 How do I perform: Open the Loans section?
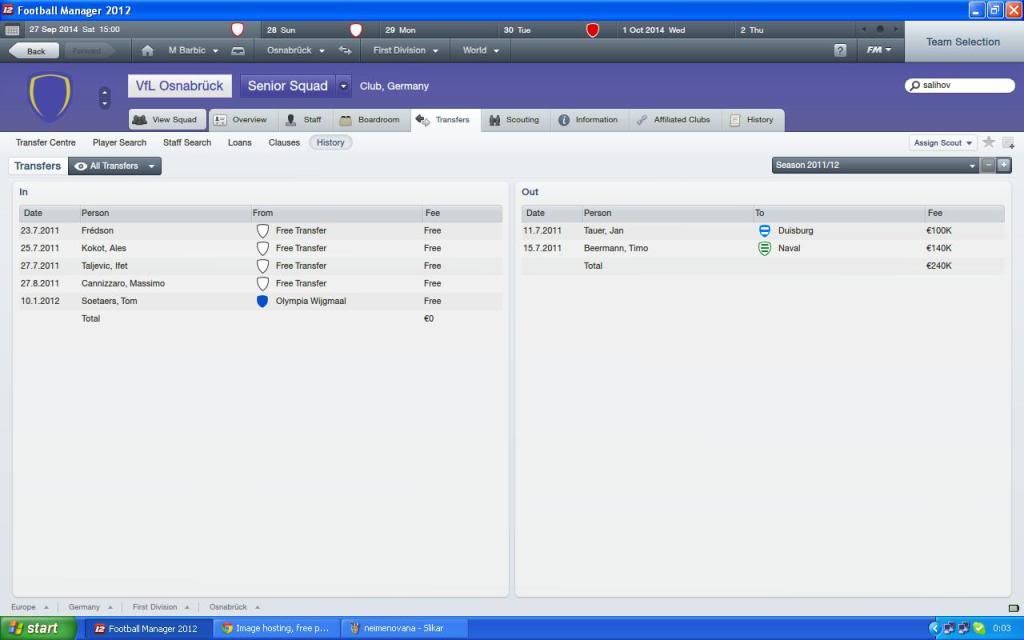240,142
